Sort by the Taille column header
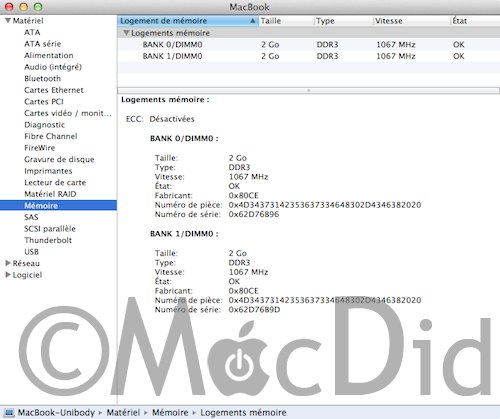 [x=286, y=21]
